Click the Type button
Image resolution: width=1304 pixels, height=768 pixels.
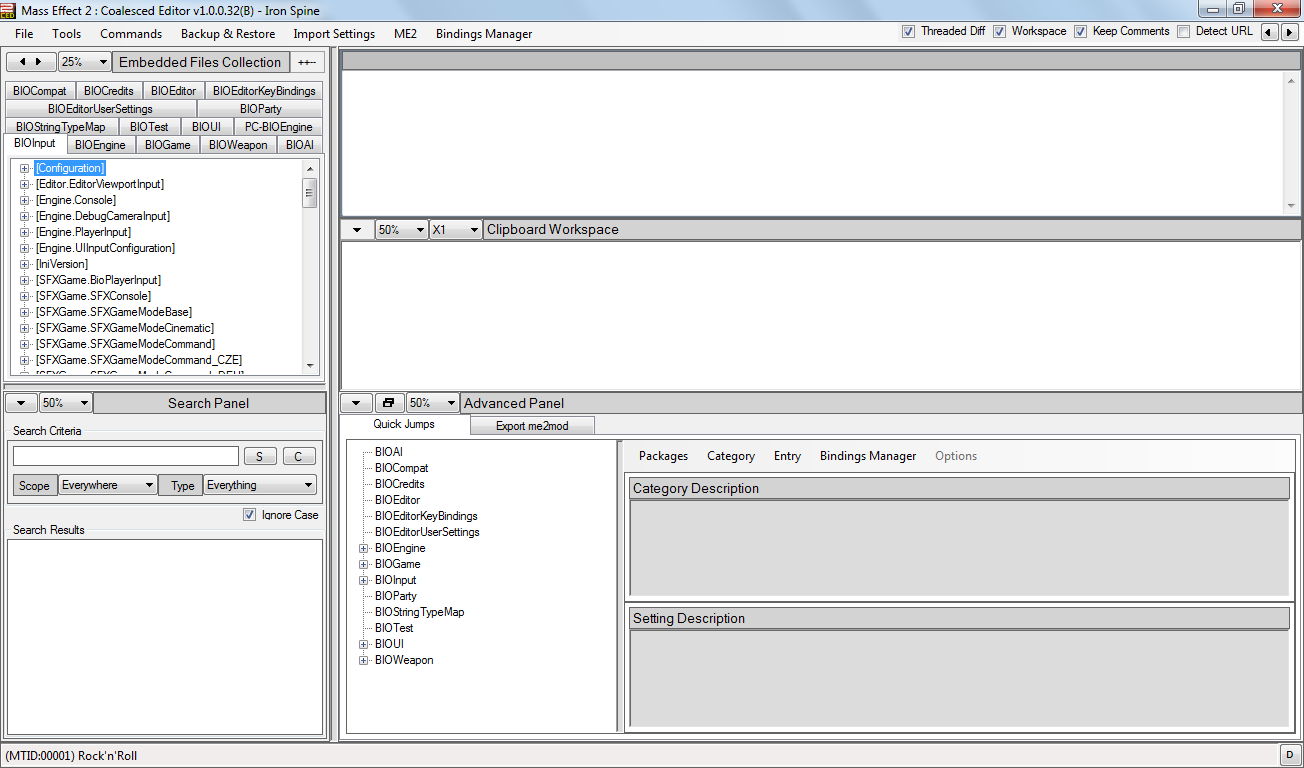coord(183,485)
